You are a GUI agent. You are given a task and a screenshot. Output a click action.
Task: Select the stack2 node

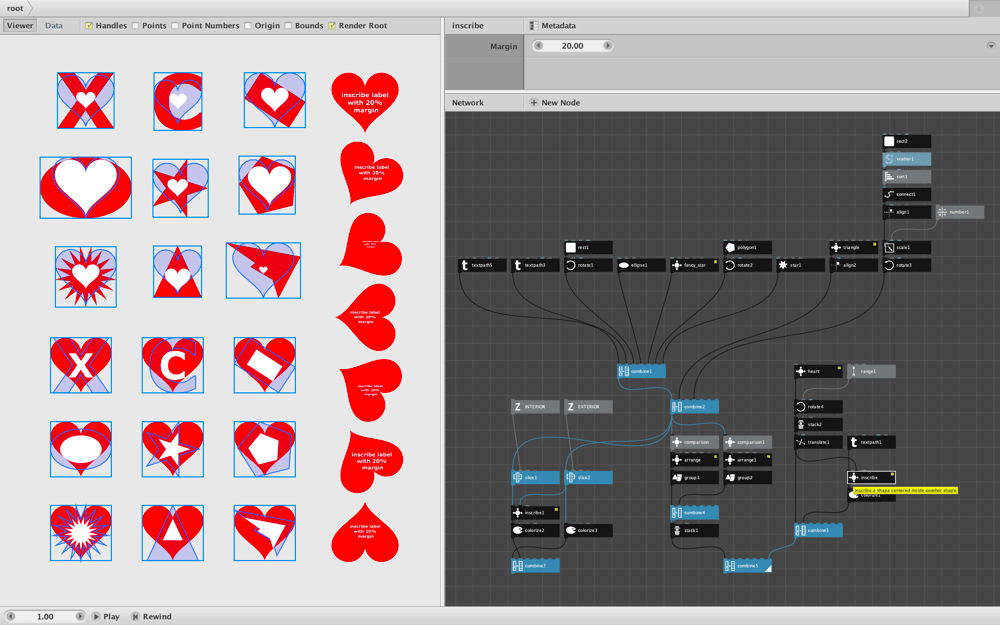818,424
